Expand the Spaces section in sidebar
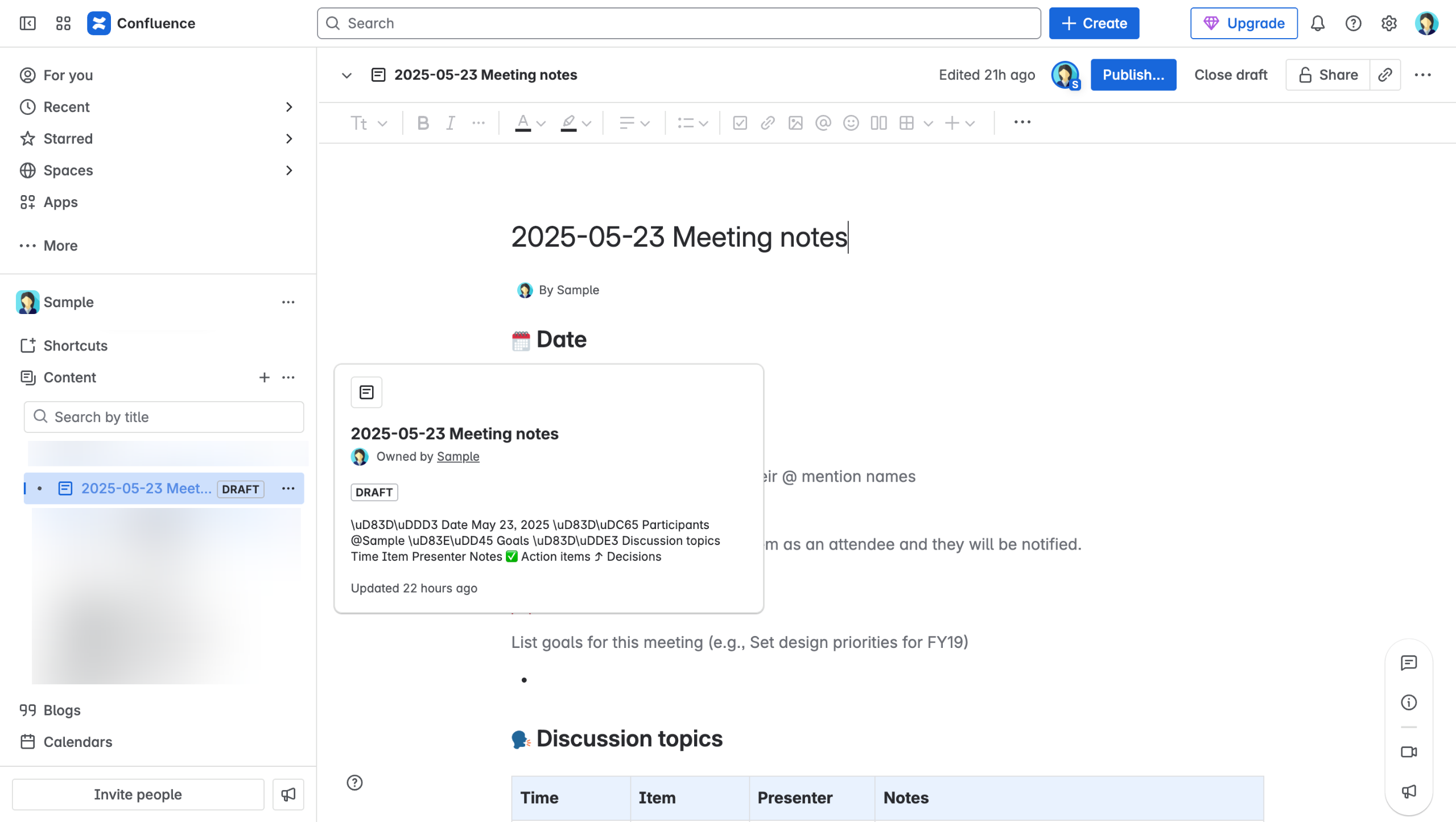1456x822 pixels. [289, 170]
